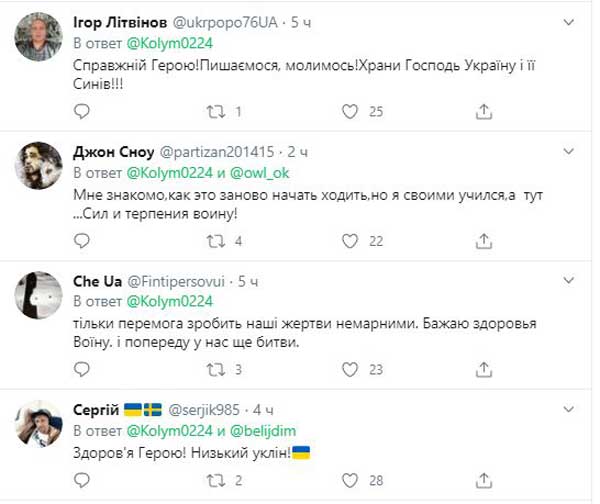The height and width of the screenshot is (504, 600).
Task: Open Джон Сноу's profile name link
Action: (108, 151)
